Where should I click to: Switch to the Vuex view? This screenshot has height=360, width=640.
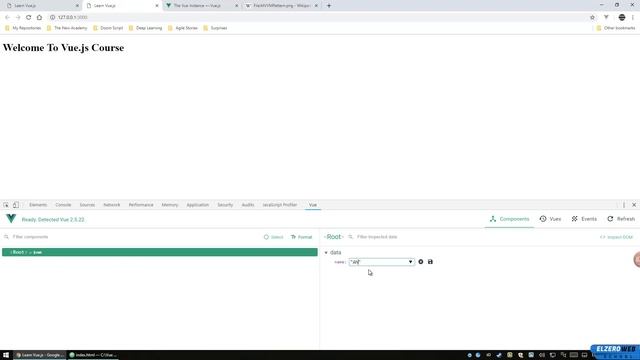tap(550, 219)
